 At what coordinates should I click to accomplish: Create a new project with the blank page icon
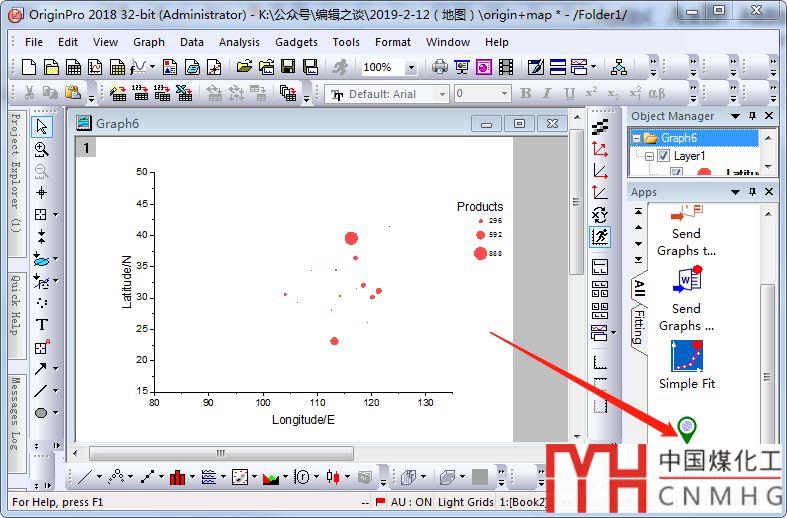(x=29, y=68)
